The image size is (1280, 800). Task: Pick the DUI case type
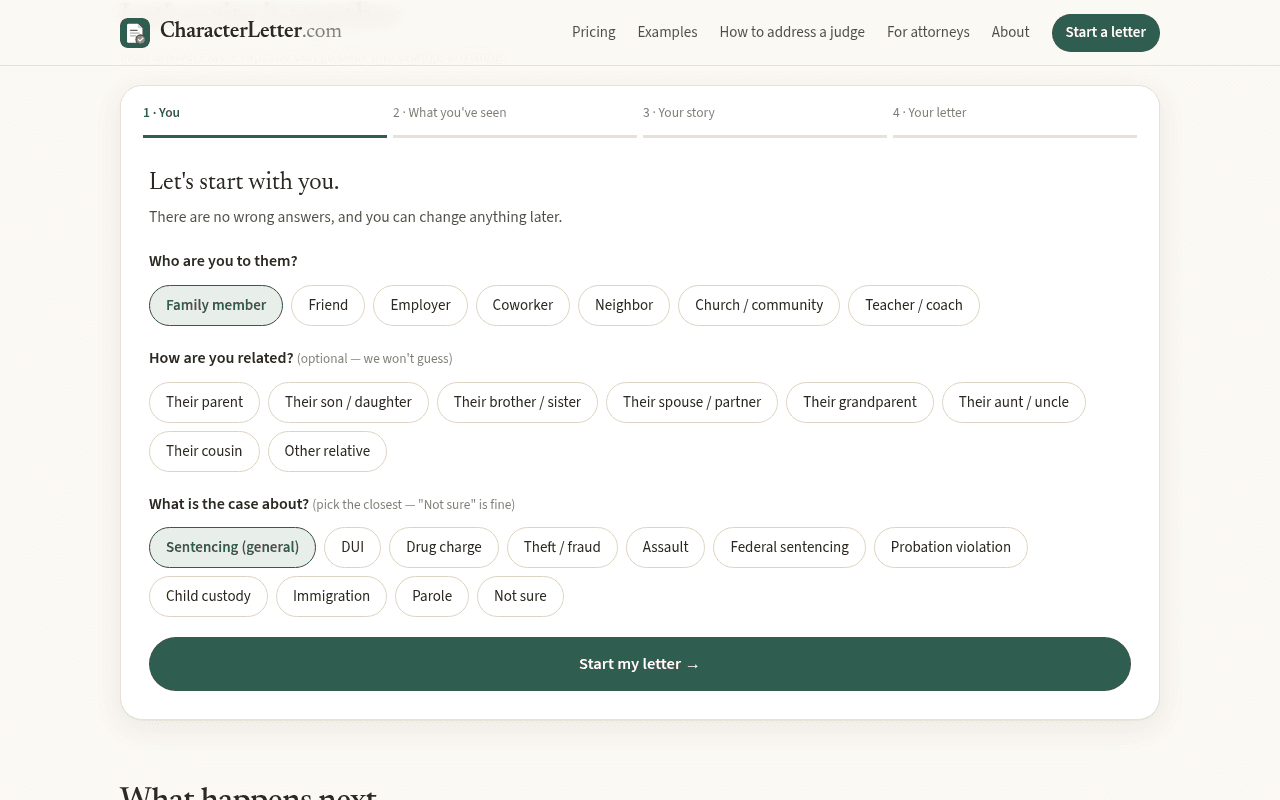353,547
